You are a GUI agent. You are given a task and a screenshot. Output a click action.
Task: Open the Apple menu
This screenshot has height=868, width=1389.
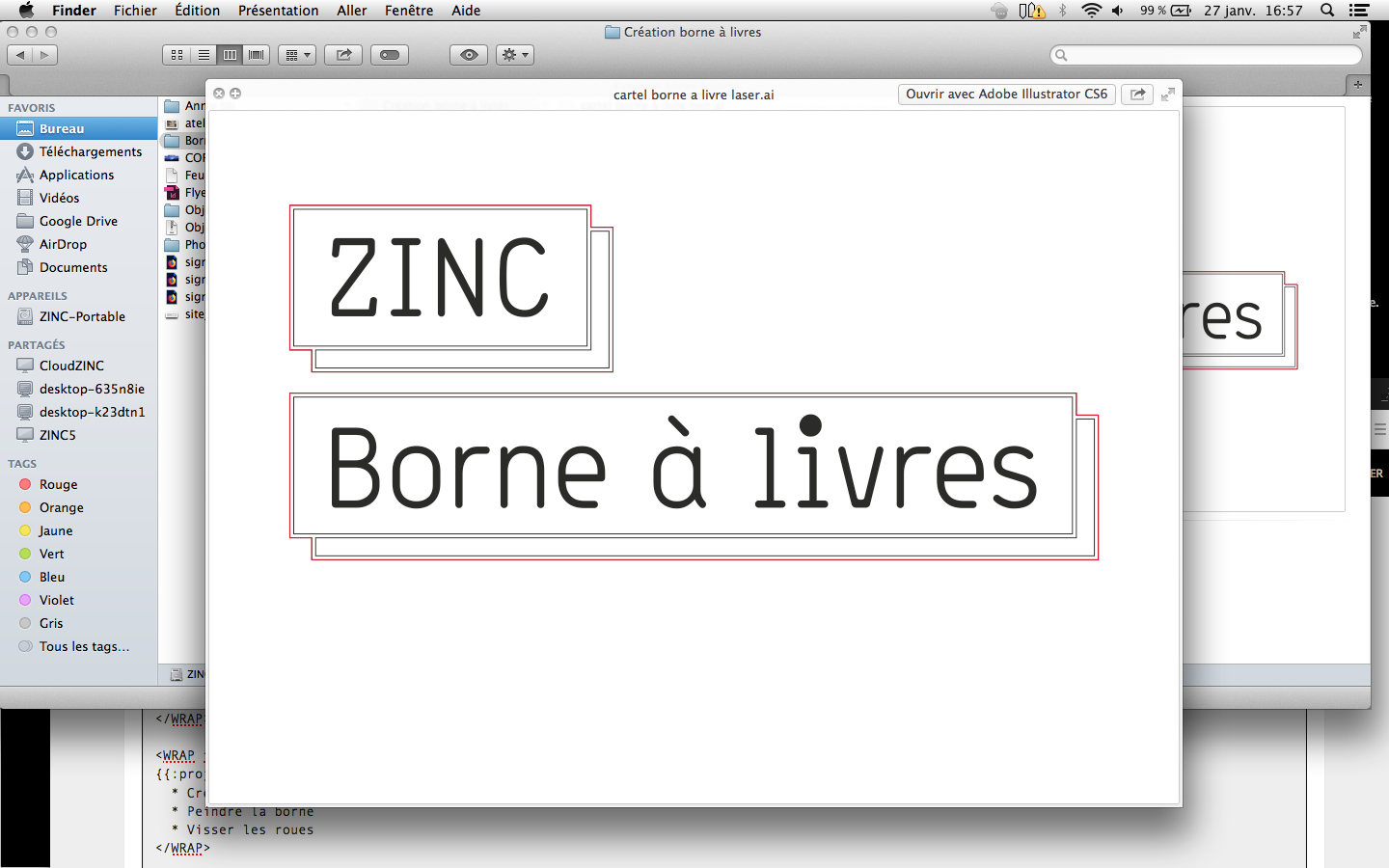coord(26,11)
